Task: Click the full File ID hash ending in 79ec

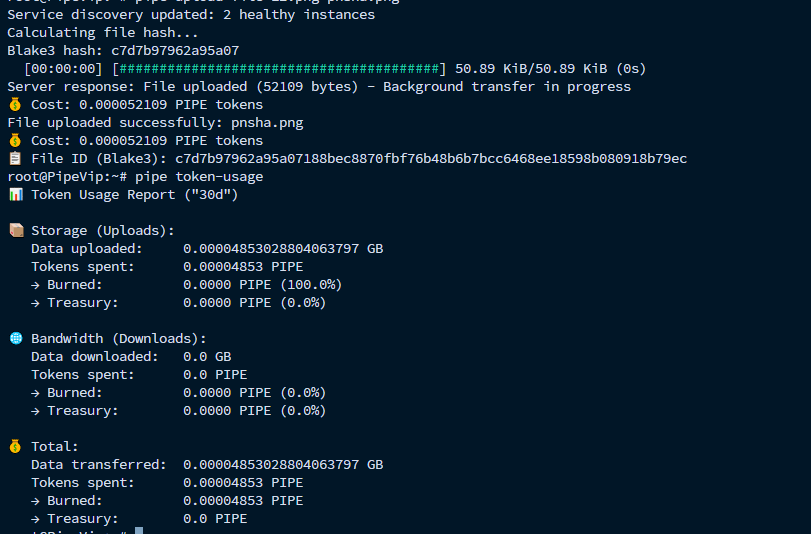Action: coord(431,158)
